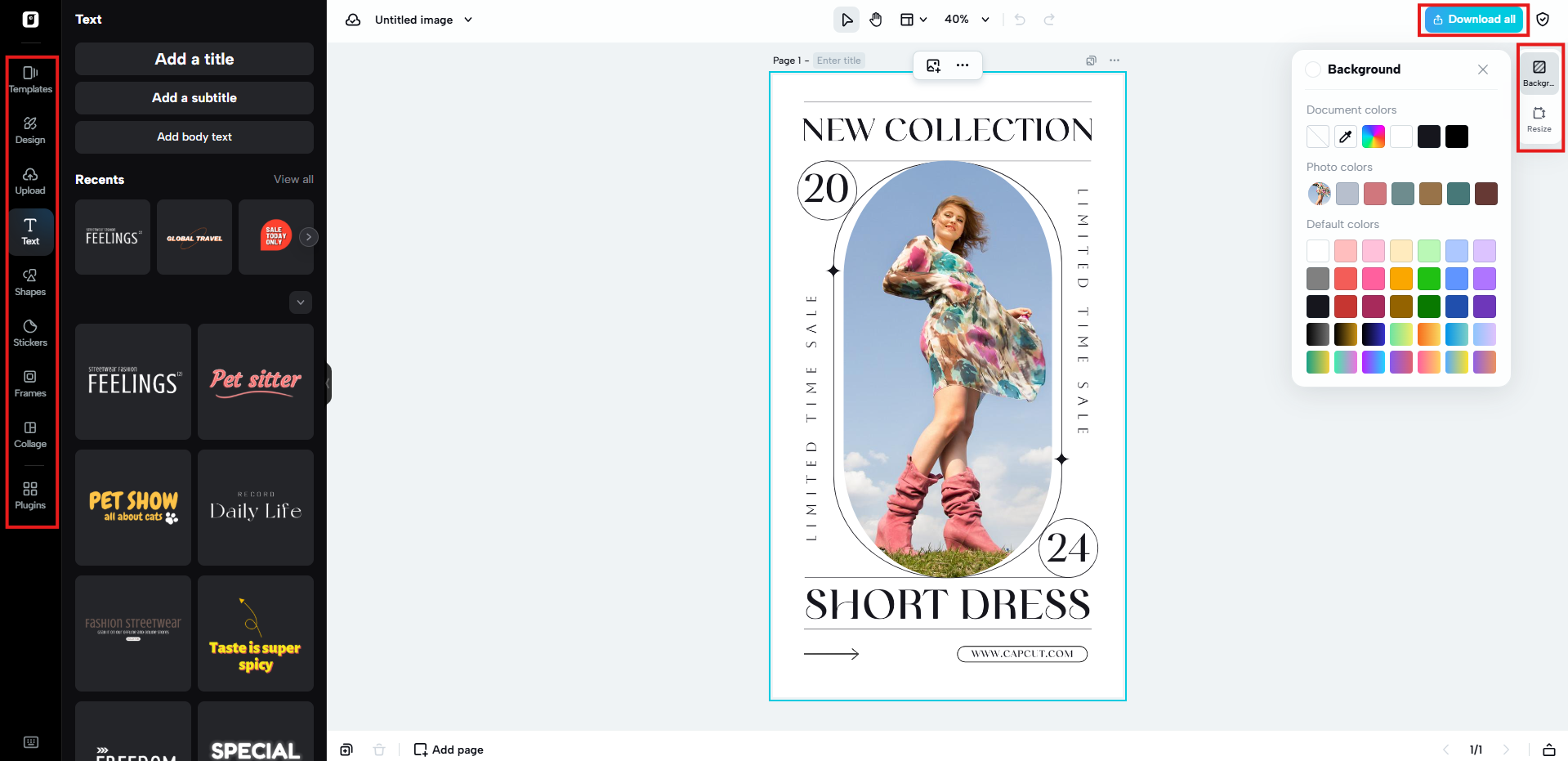The width and height of the screenshot is (1568, 761).
Task: Switch to the Design tab
Action: 30,131
